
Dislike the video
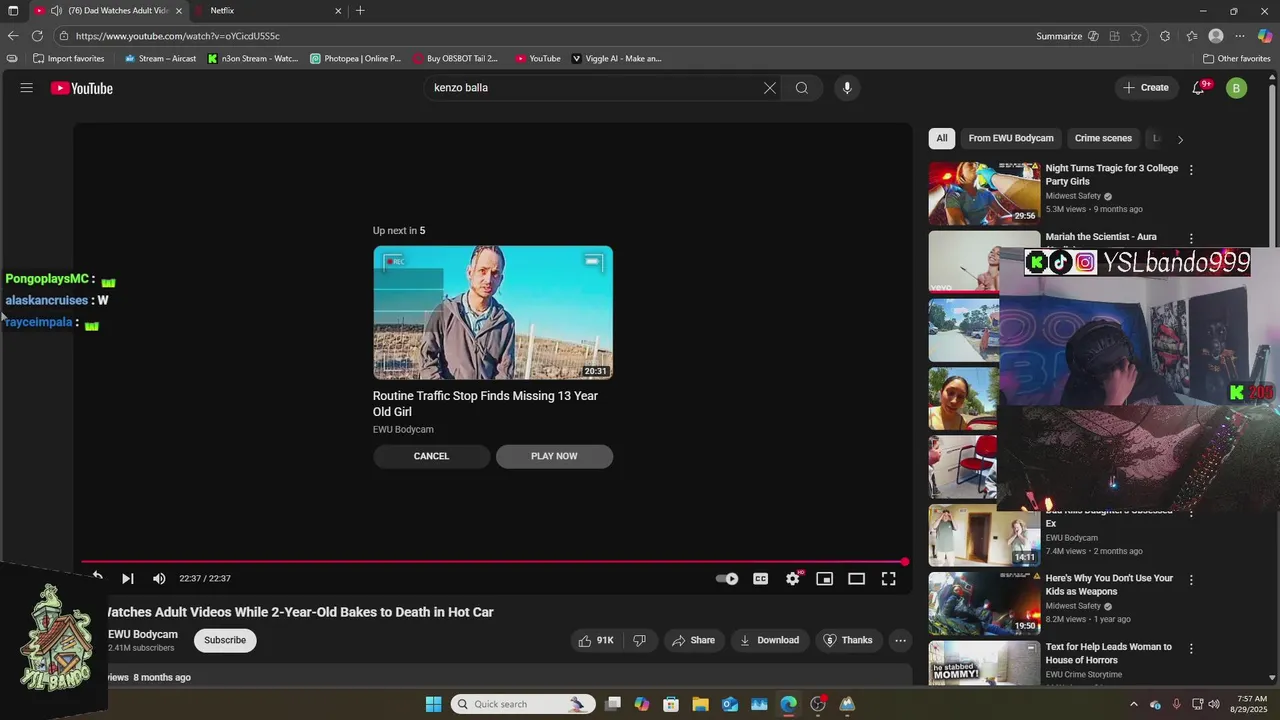[640, 640]
